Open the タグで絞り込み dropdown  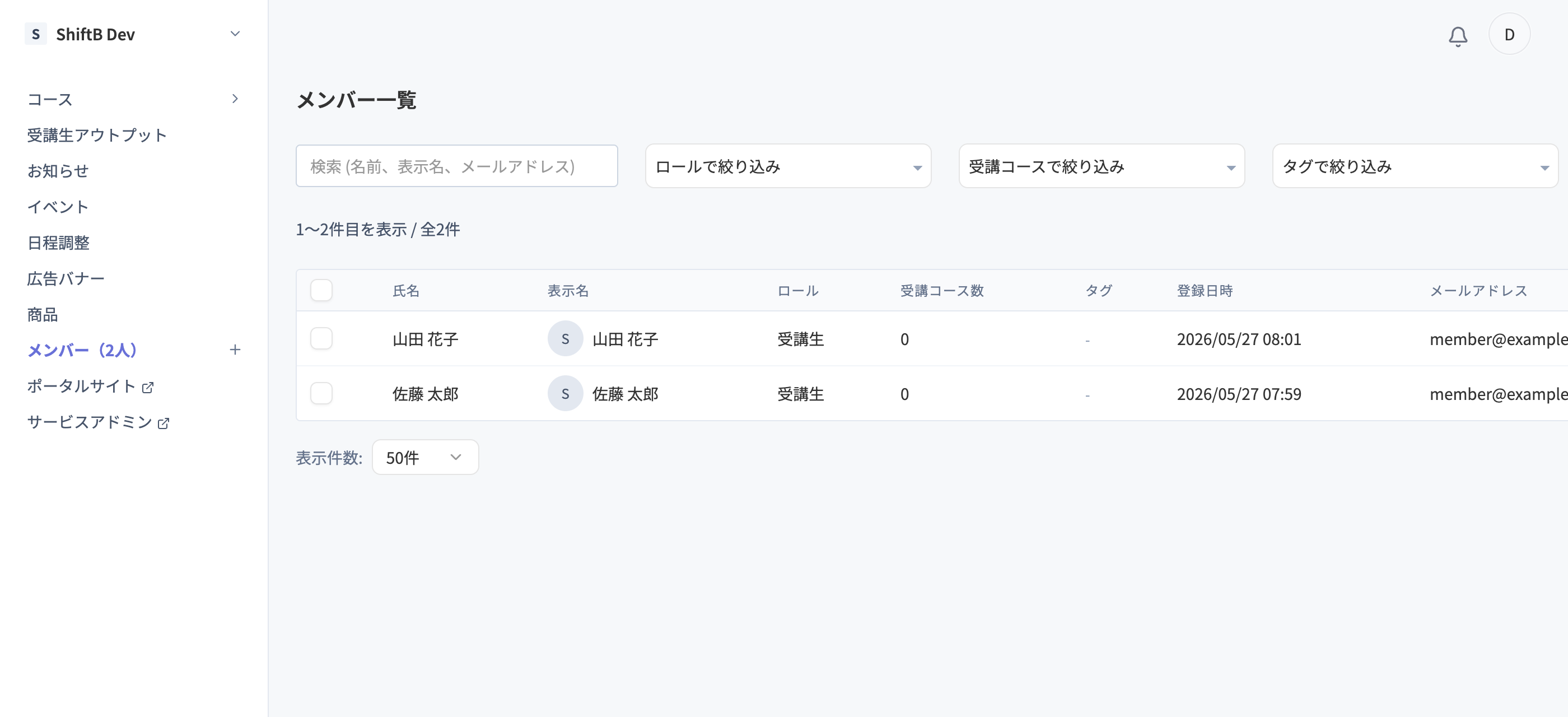coord(1415,166)
